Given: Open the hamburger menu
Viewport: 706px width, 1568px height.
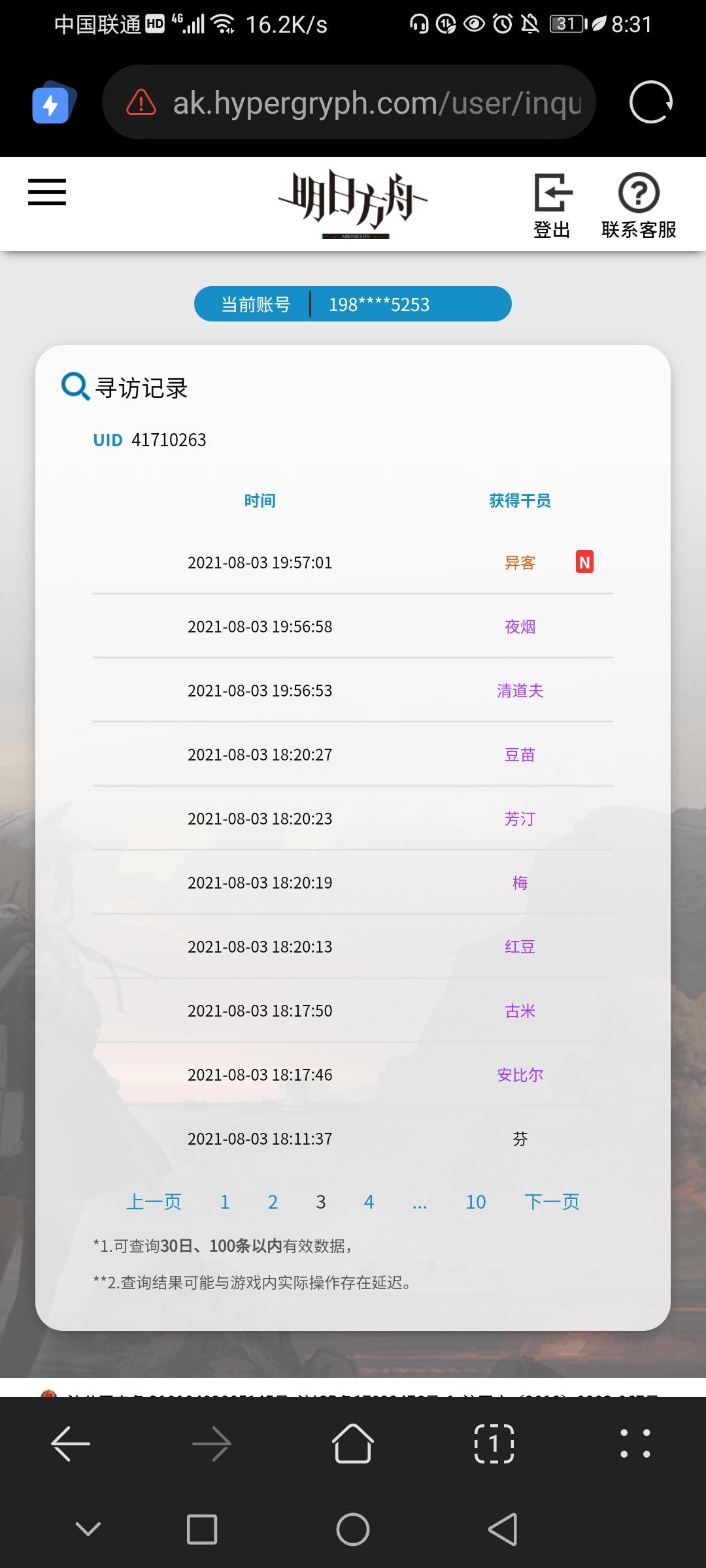Looking at the screenshot, I should pos(47,192).
